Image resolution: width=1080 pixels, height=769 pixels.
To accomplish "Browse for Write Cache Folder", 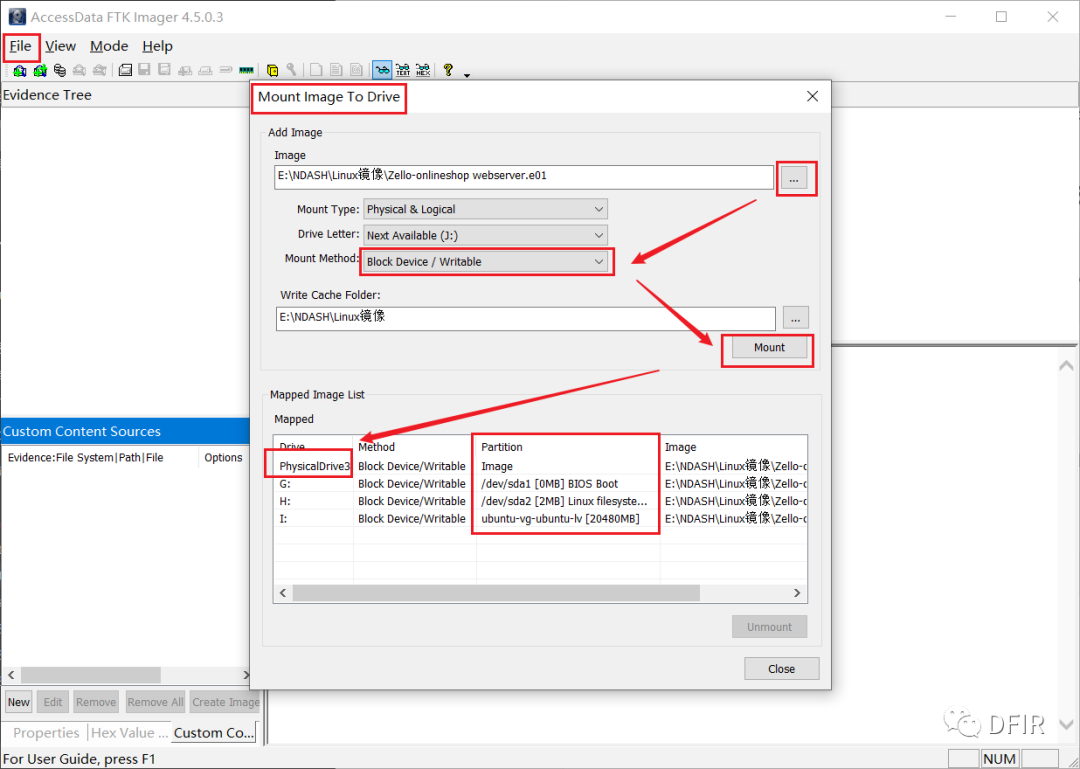I will (x=796, y=318).
